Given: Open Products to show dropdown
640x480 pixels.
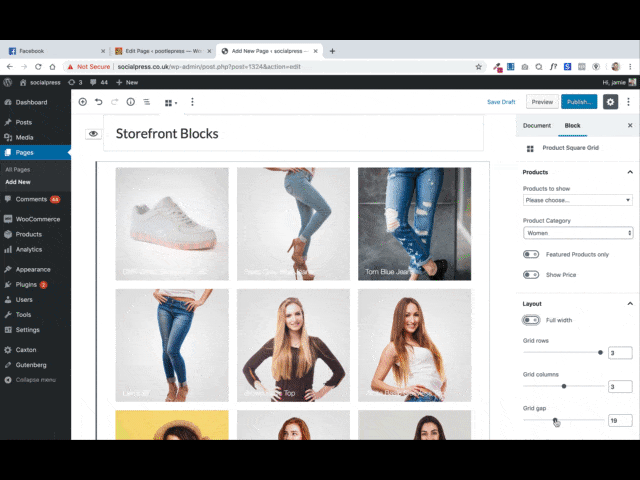Looking at the screenshot, I should (578, 200).
